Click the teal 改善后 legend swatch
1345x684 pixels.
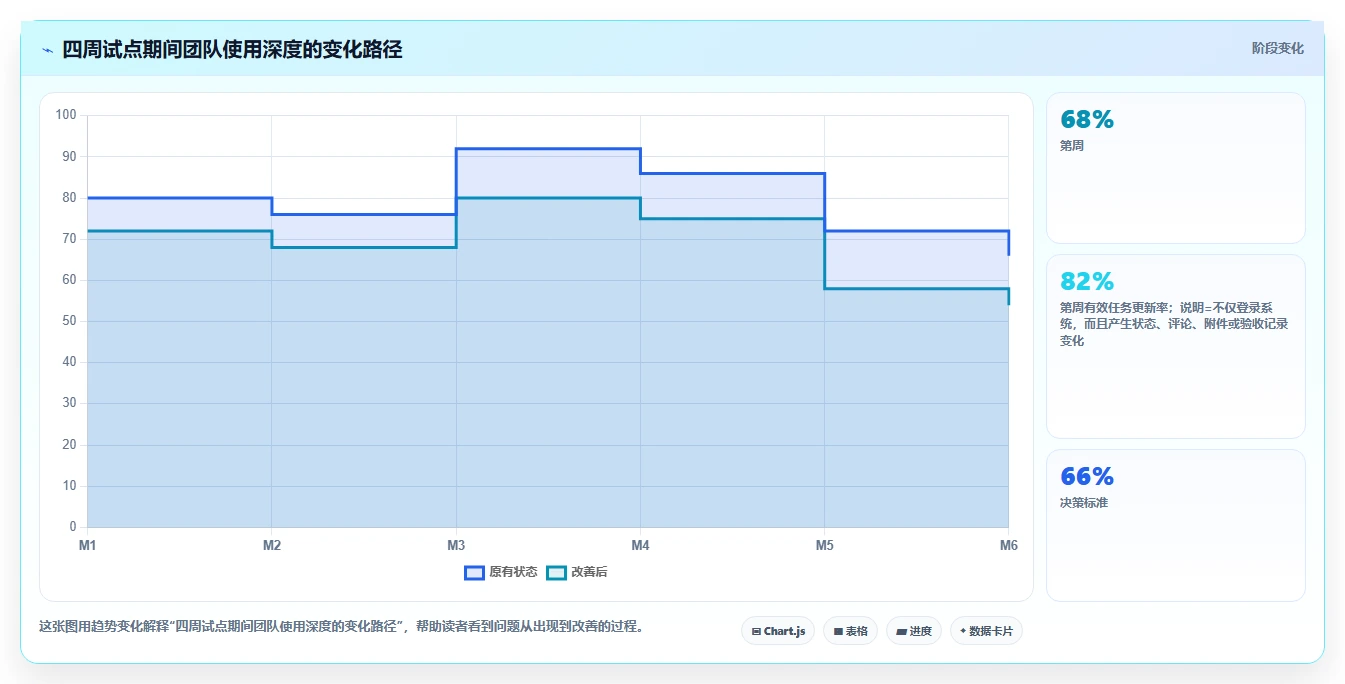point(557,572)
